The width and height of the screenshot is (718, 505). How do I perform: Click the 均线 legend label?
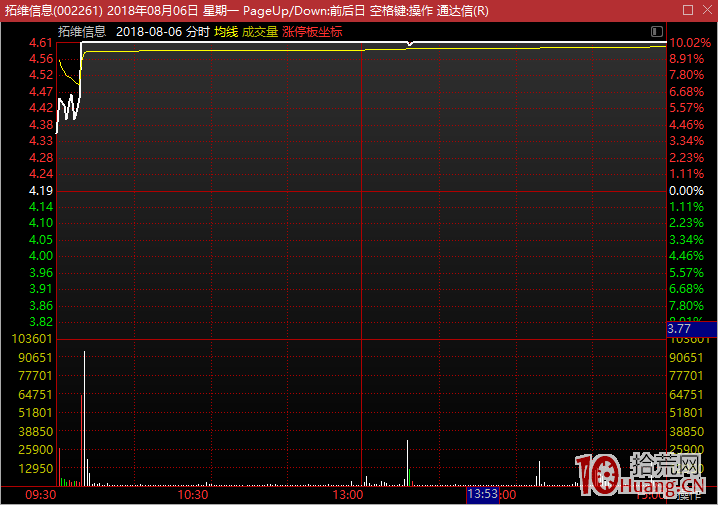point(227,31)
